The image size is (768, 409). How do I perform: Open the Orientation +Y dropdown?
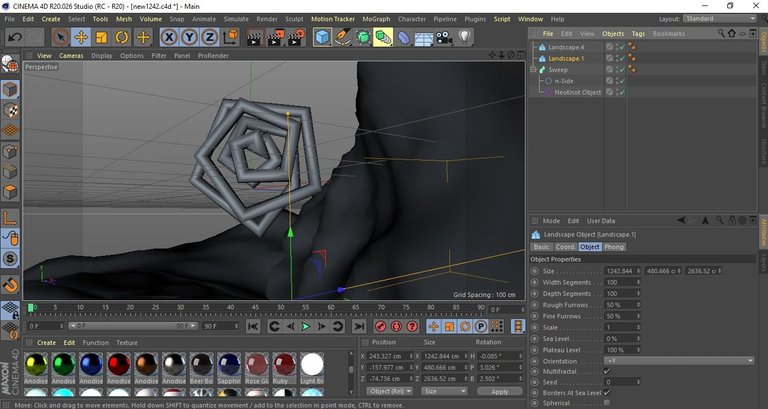click(x=679, y=361)
